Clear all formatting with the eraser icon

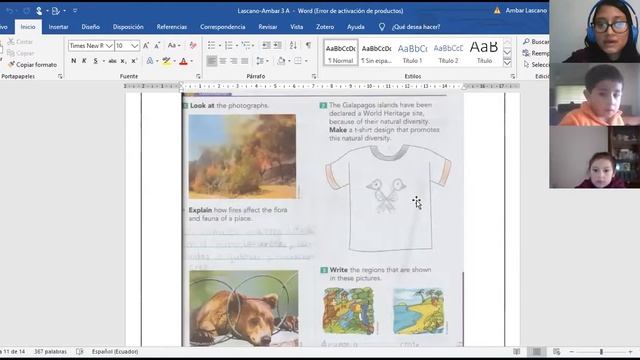(193, 46)
